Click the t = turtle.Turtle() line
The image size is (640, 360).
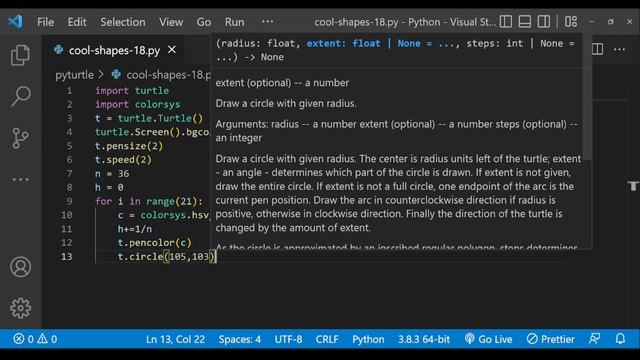coord(149,118)
